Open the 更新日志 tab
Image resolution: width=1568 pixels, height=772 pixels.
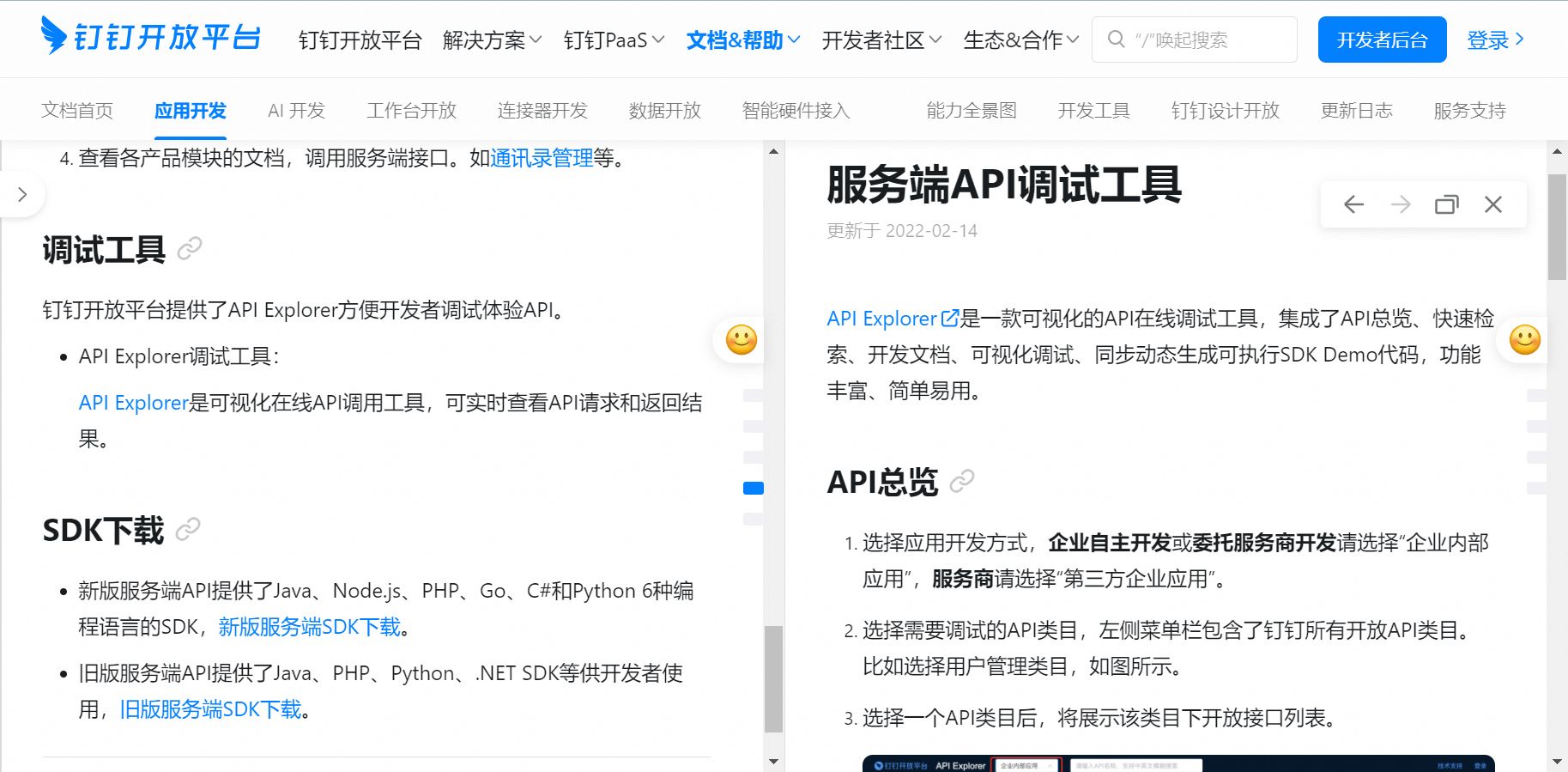point(1357,110)
